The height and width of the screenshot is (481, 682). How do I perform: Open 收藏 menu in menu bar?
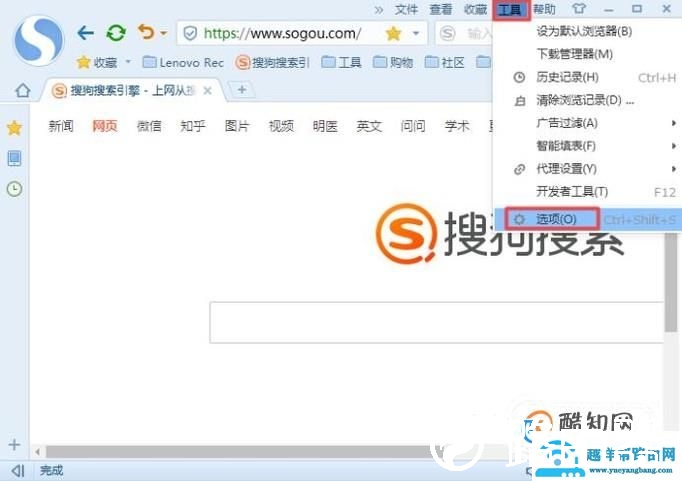475,9
